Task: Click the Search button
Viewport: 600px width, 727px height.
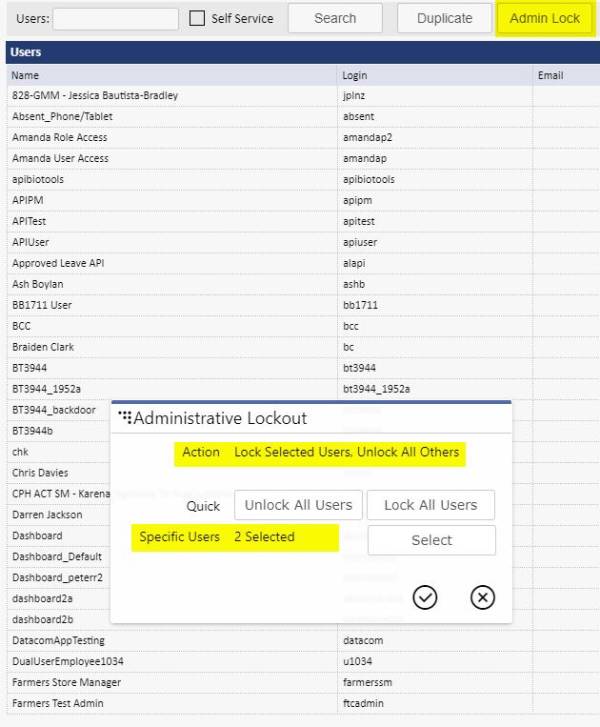Action: (335, 18)
